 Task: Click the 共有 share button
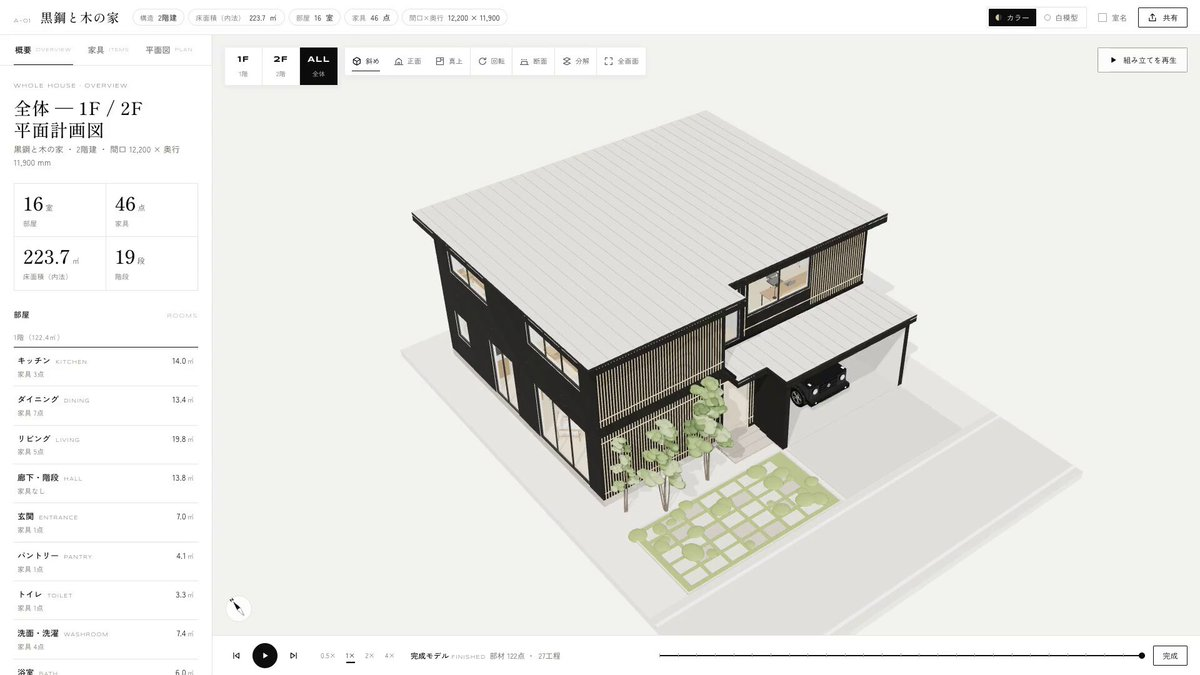(1162, 17)
